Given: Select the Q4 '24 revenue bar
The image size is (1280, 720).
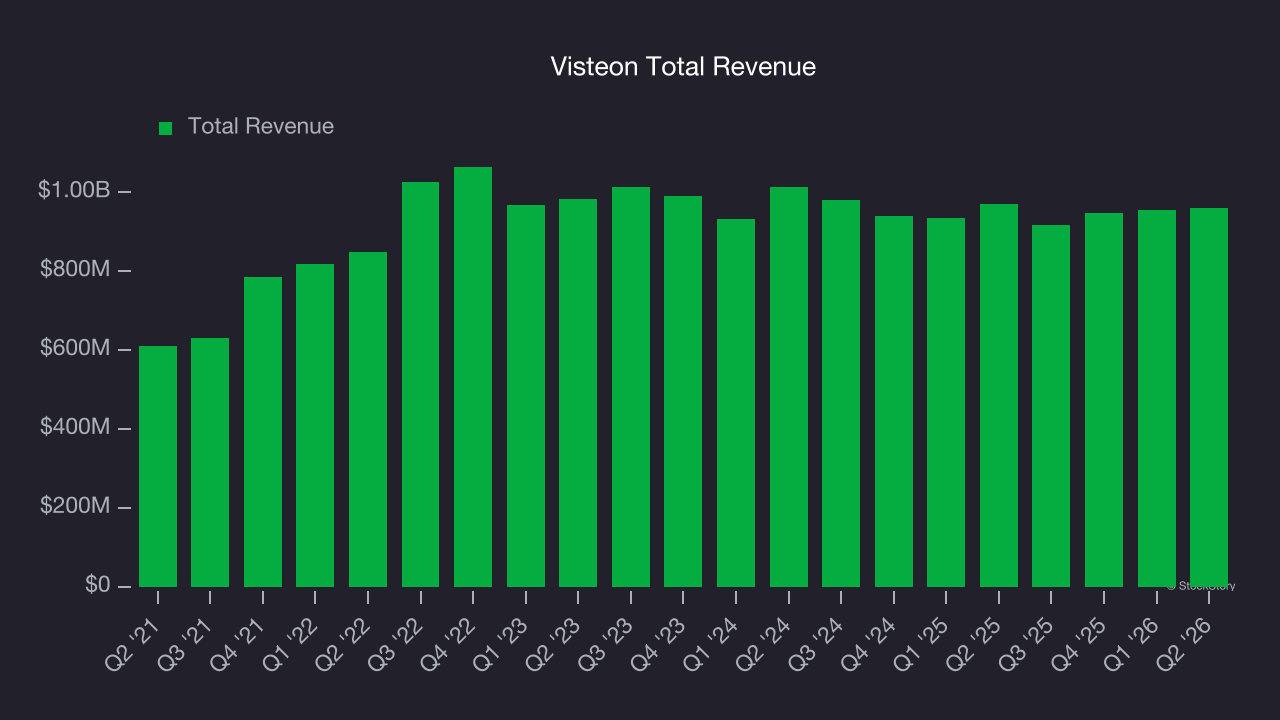Looking at the screenshot, I should pos(894,401).
